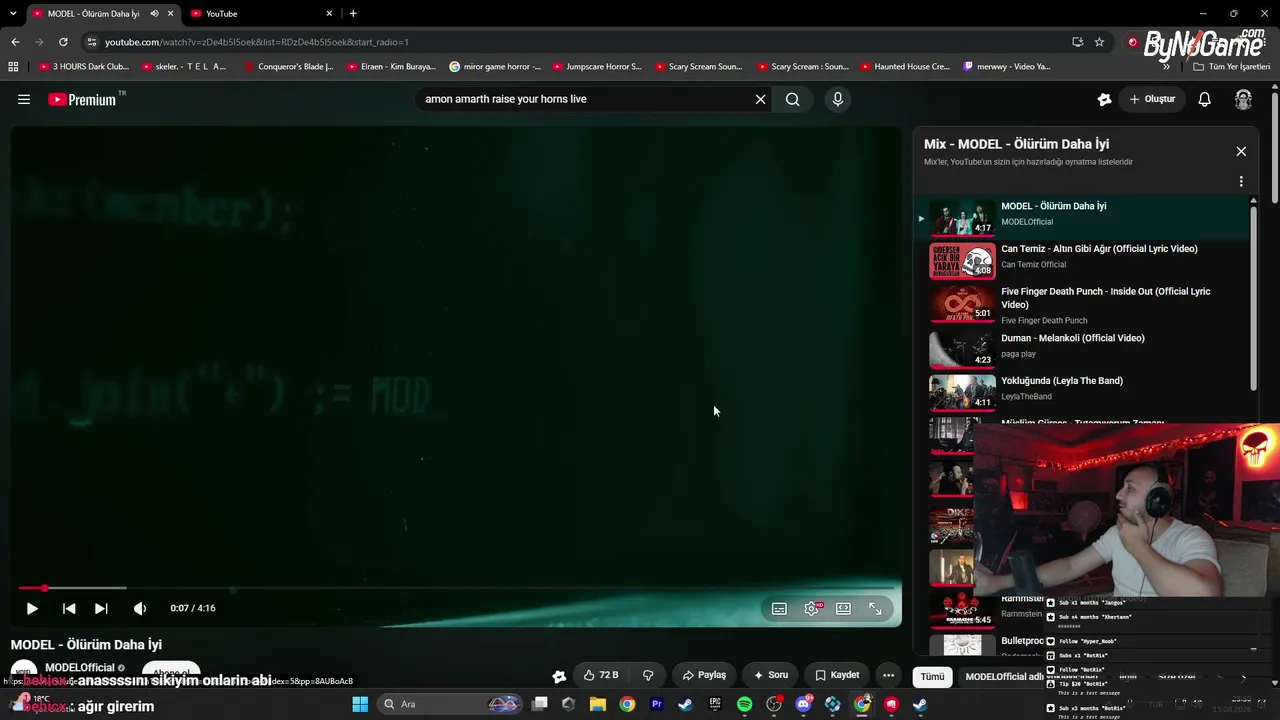Click the Soru ask button
Viewport: 1280px width, 720px height.
(771, 675)
